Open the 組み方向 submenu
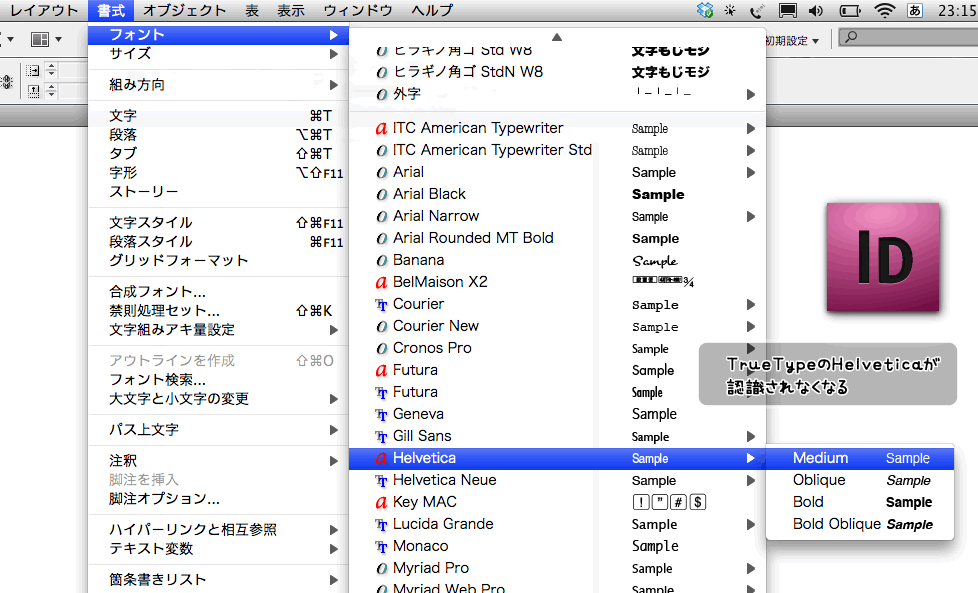Viewport: 978px width, 593px height. coord(218,85)
